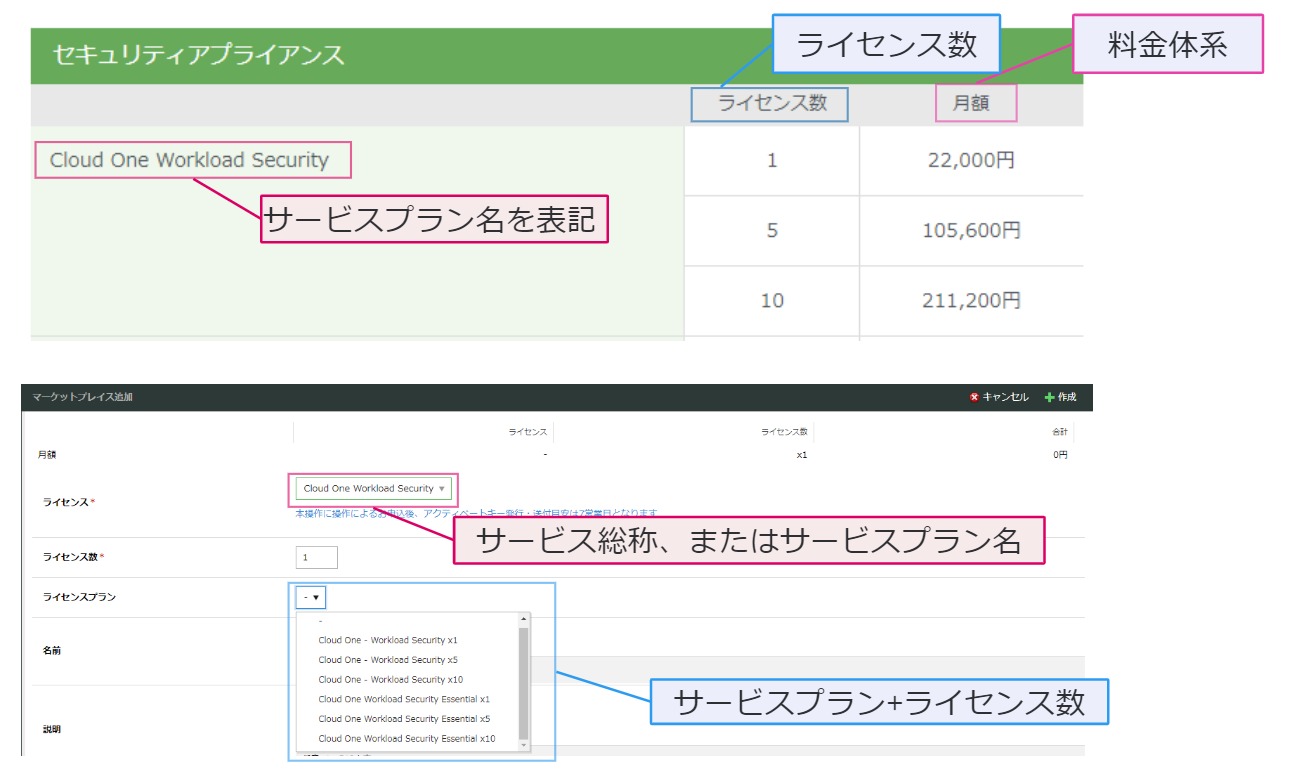
Task: Click the red キャンセル cancel icon
Action: [x=974, y=397]
